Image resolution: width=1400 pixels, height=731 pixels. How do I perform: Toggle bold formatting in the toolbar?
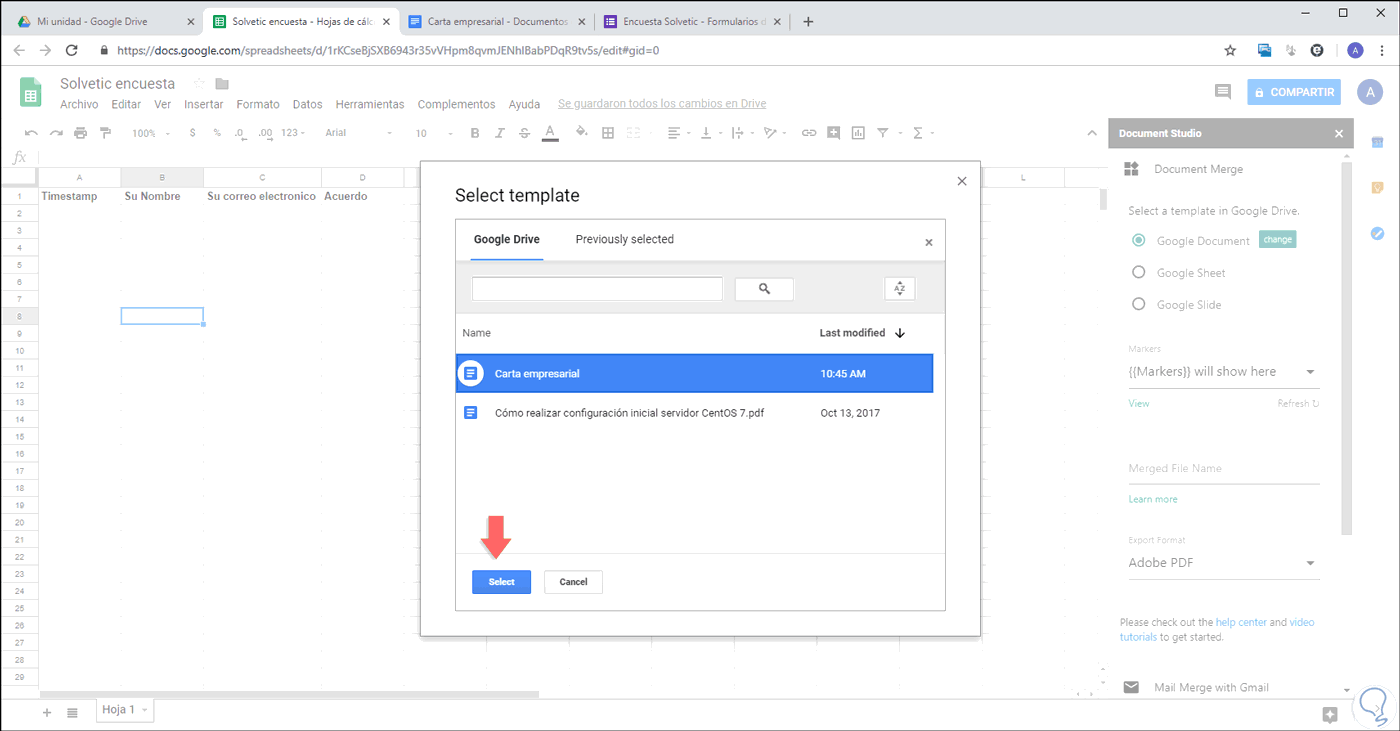pyautogui.click(x=475, y=133)
